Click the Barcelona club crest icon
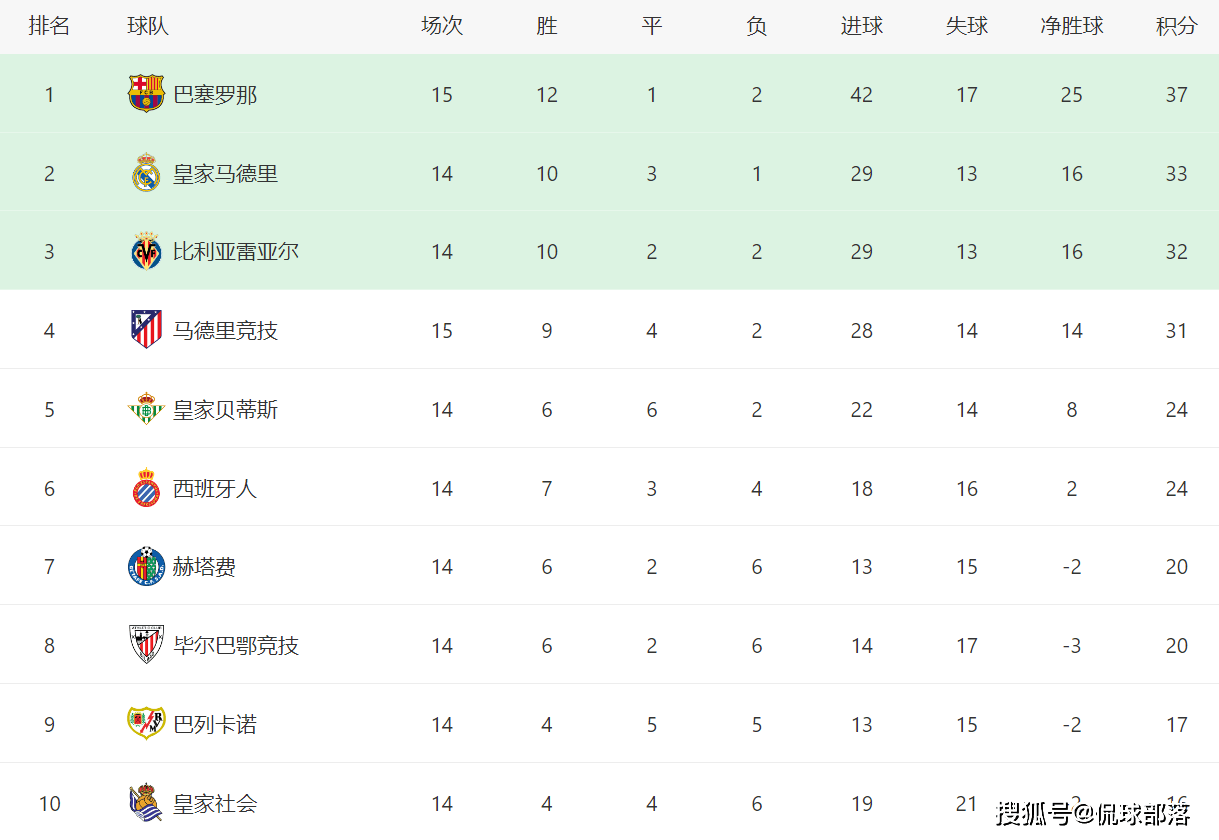Image resolution: width=1219 pixels, height=840 pixels. (146, 94)
